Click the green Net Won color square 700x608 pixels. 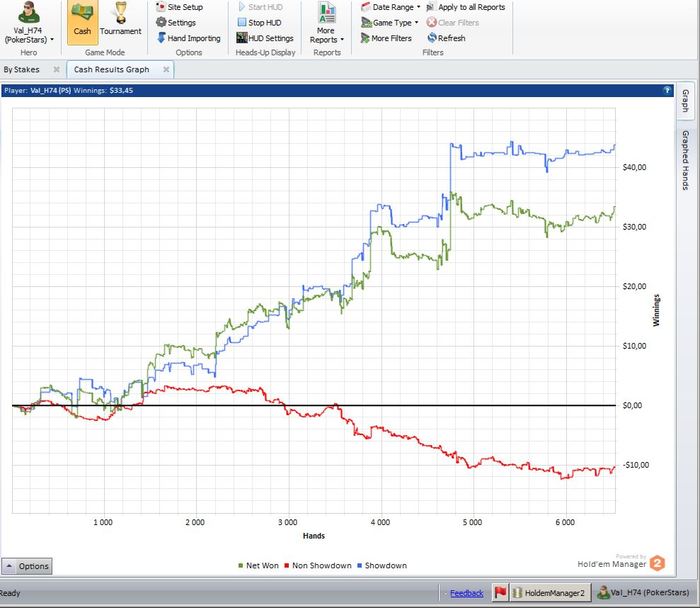pyautogui.click(x=241, y=566)
